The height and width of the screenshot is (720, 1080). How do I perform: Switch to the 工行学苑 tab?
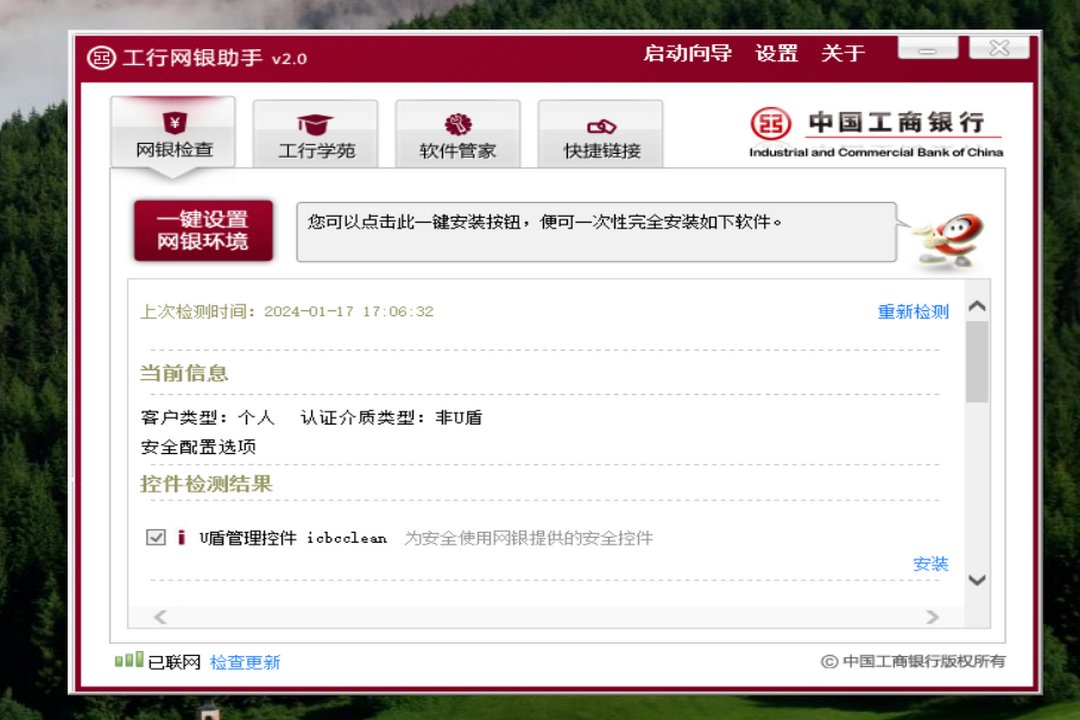[315, 134]
